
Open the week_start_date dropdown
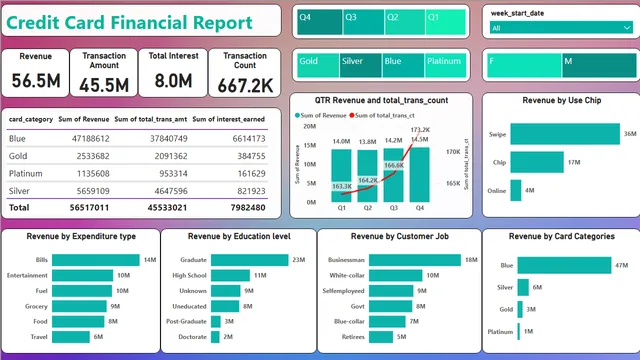tap(561, 28)
